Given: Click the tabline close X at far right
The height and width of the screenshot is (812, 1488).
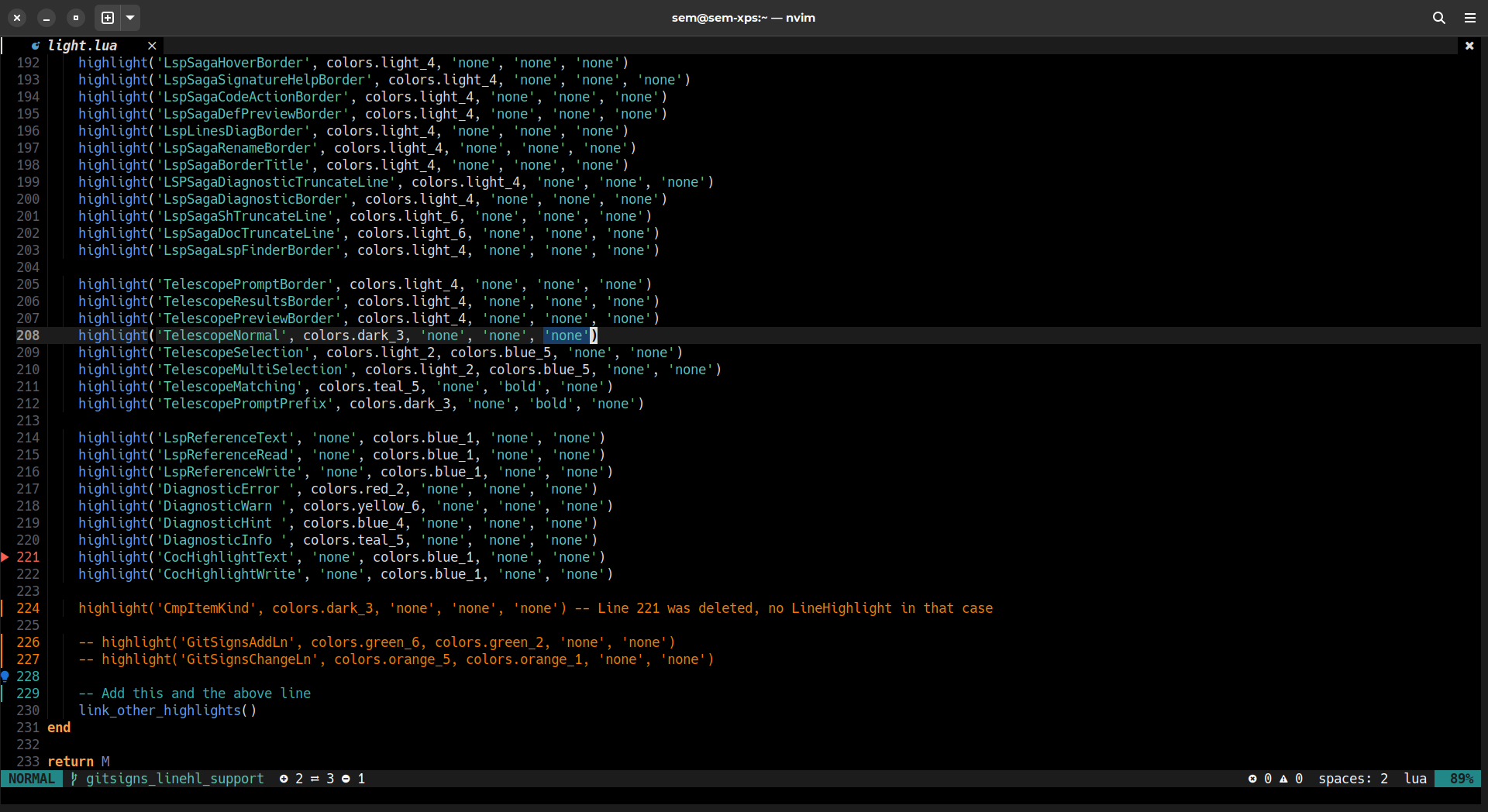Looking at the screenshot, I should [x=1469, y=46].
